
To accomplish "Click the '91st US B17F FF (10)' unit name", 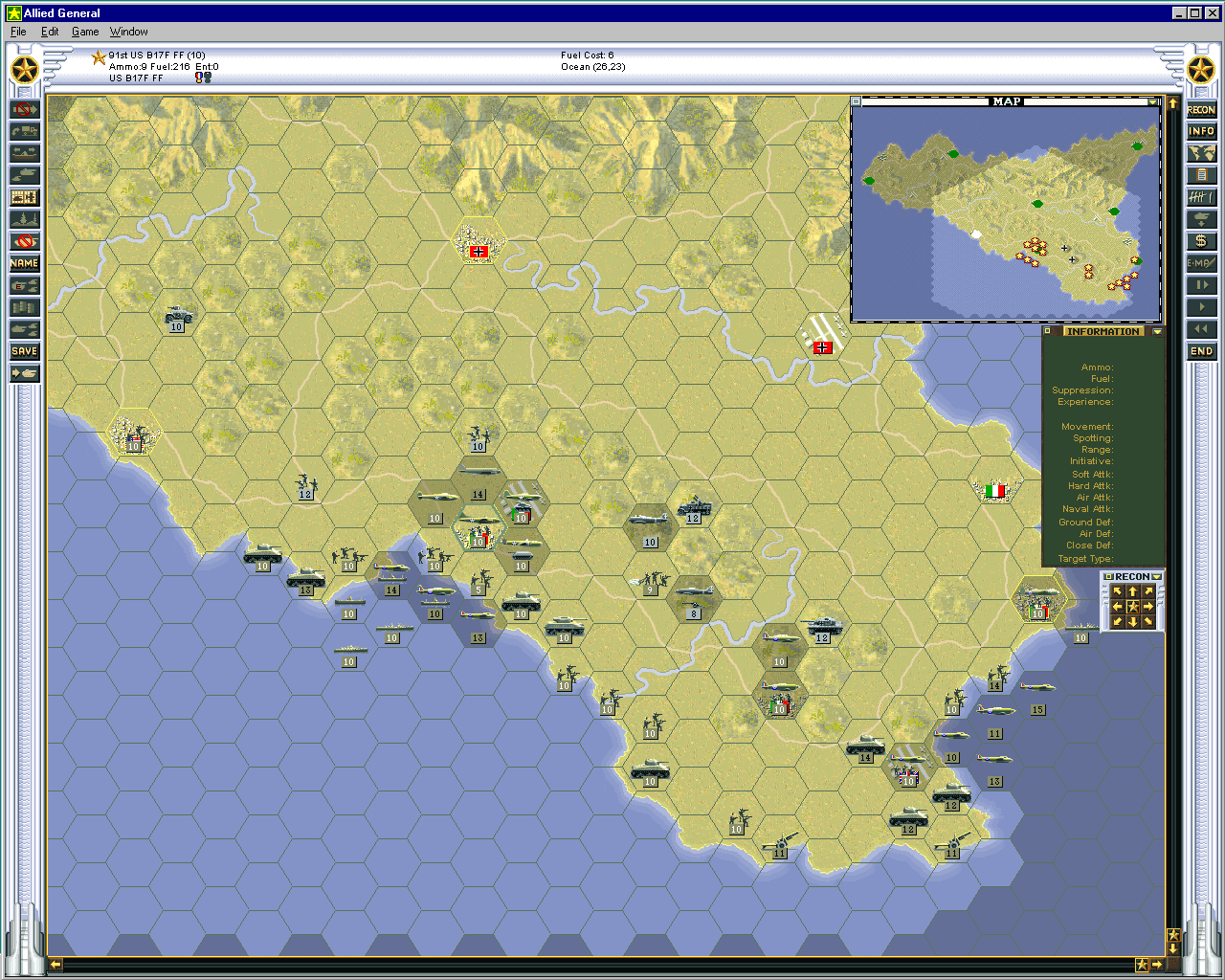I will (157, 56).
